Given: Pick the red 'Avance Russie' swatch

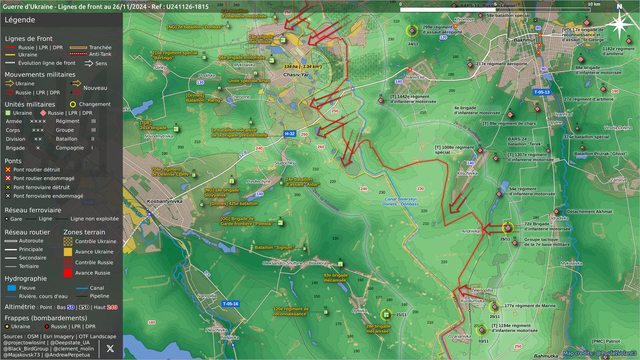Looking at the screenshot, I should click(68, 273).
